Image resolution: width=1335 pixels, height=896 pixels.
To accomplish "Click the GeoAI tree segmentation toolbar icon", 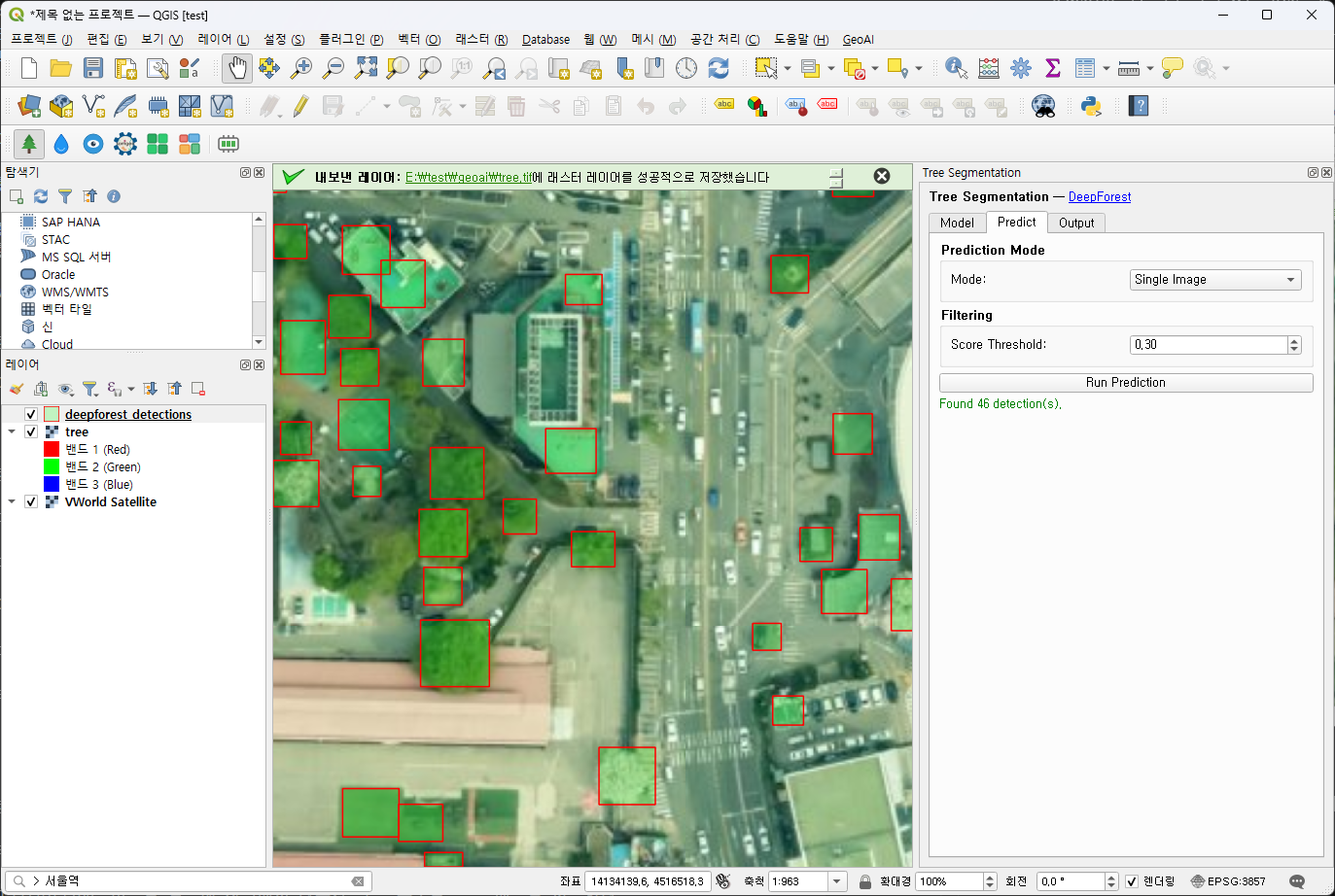I will 29,144.
